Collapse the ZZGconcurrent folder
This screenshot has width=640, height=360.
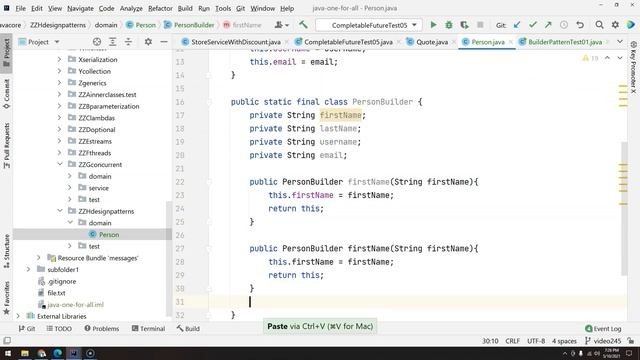[60, 164]
